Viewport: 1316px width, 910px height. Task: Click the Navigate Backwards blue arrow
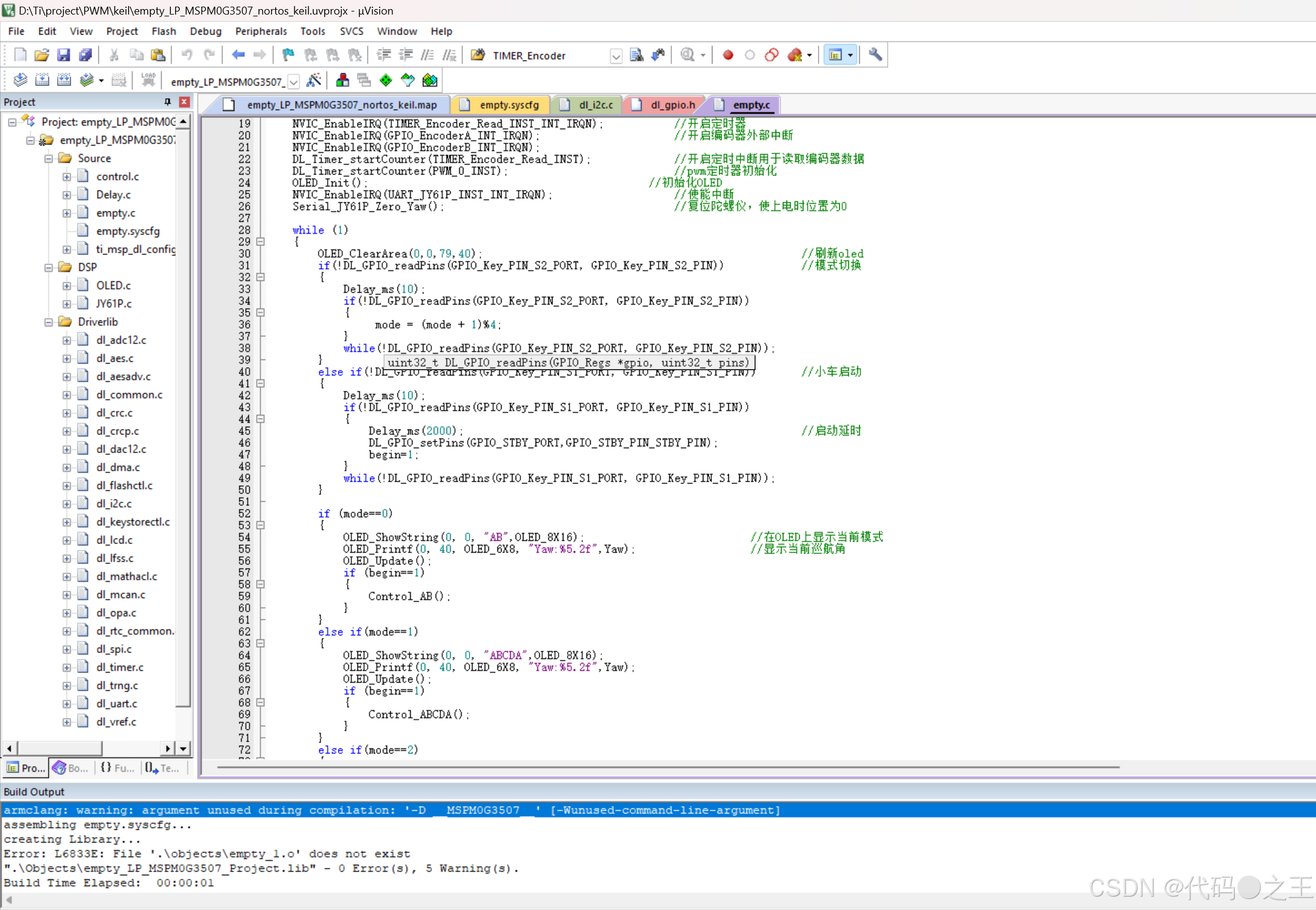pyautogui.click(x=238, y=55)
